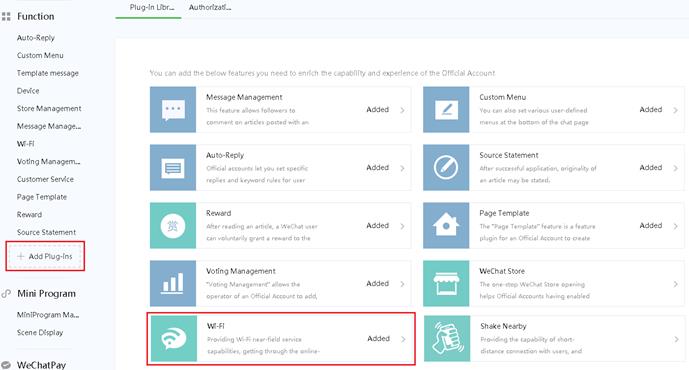Click the plus icon beside Add Plug-ins
Viewport: 689px width, 370px height.
tap(20, 256)
